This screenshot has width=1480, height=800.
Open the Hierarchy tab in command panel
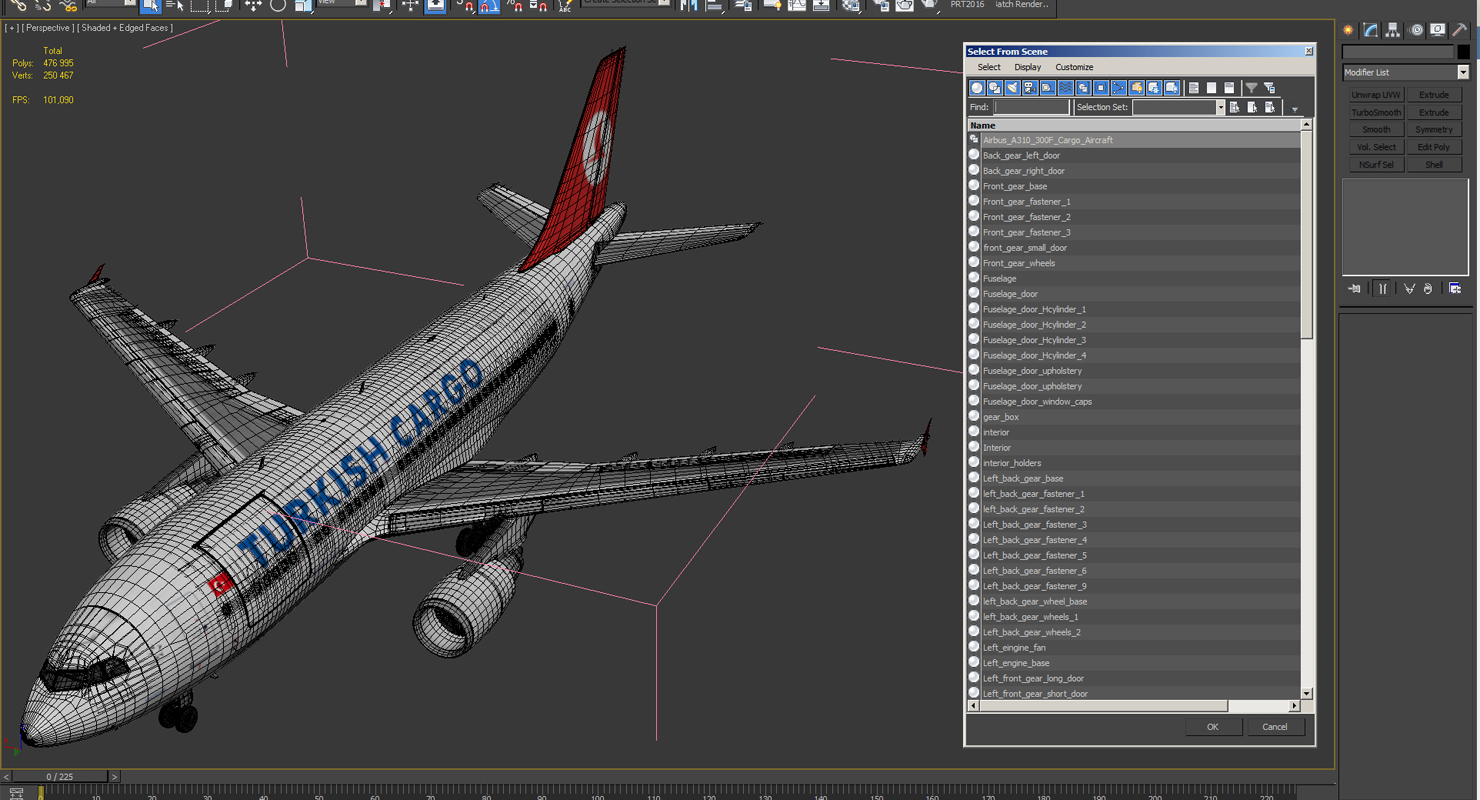(x=1393, y=30)
